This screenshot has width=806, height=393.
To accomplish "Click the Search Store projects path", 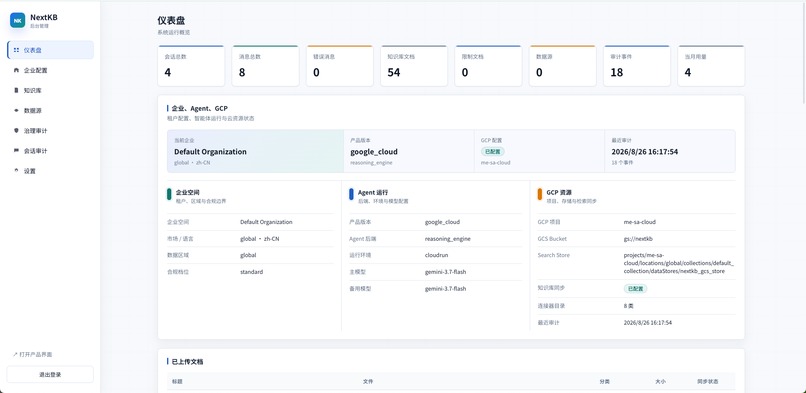I will (x=679, y=263).
